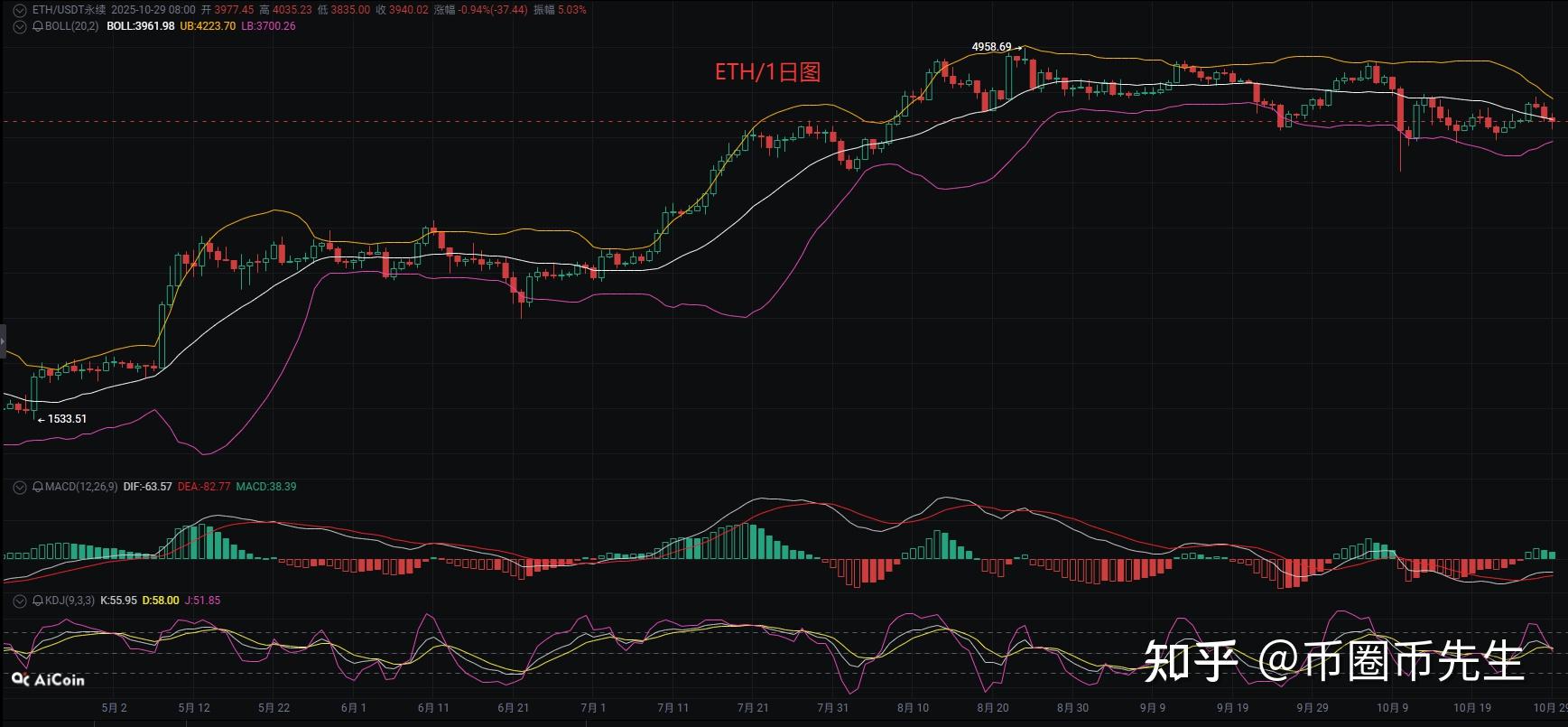1568x727 pixels.
Task: Click the 知乎 @币圈币先生 watermark
Action: pos(1333,660)
